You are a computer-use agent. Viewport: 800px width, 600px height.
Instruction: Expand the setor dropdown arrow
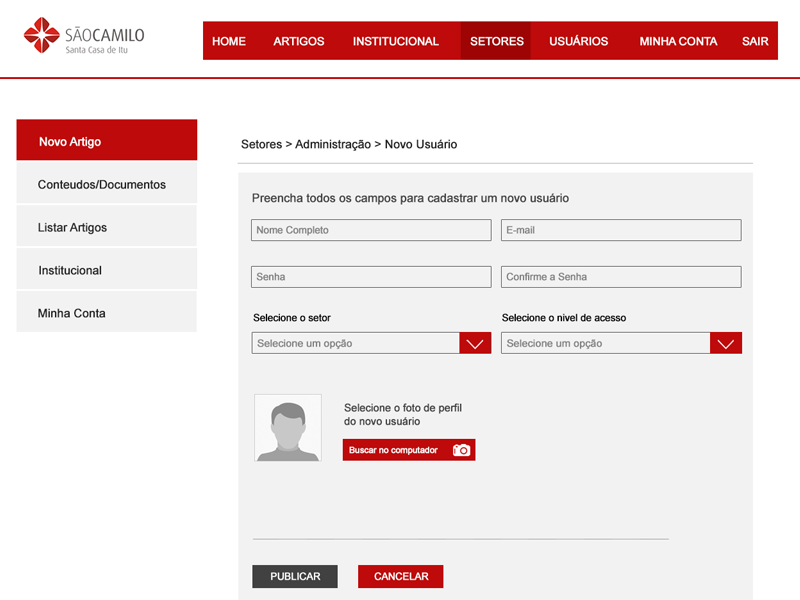point(475,343)
